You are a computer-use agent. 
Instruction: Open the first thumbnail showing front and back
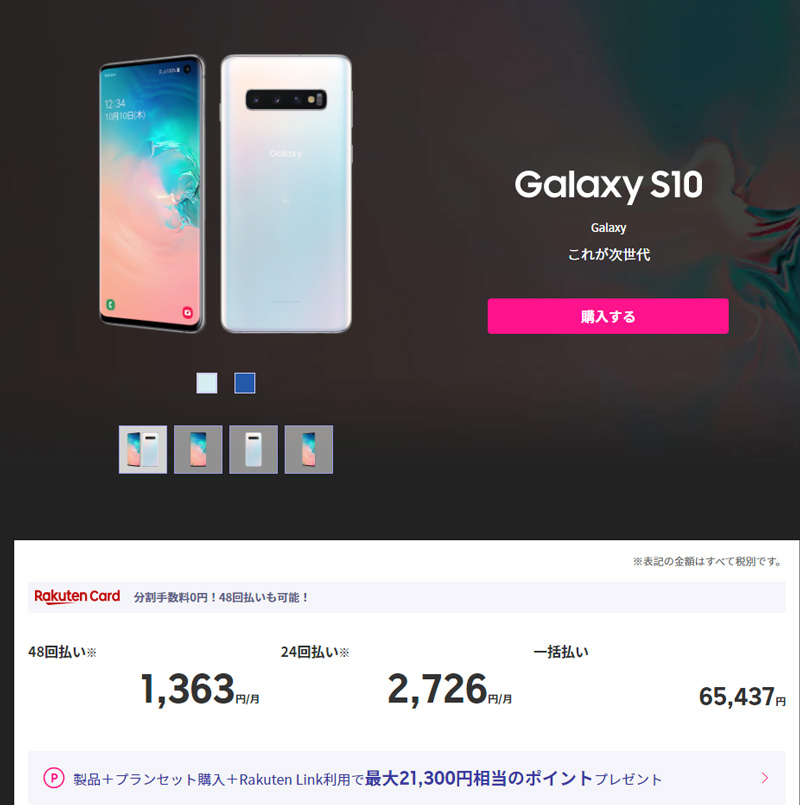coord(143,449)
